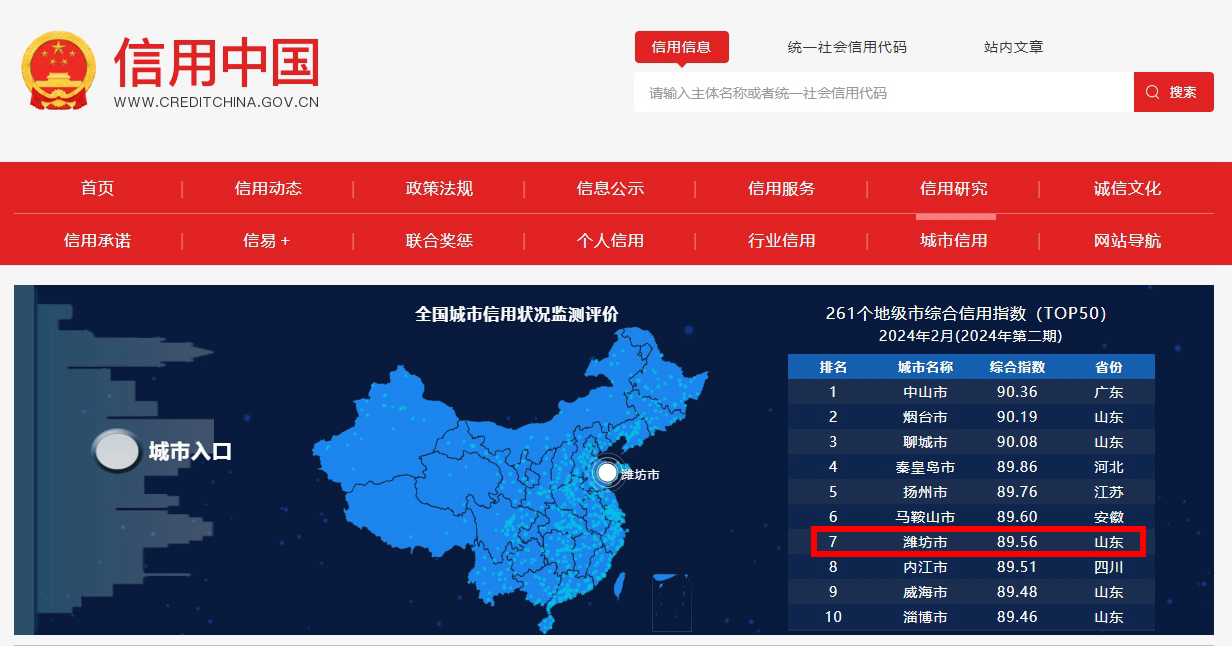Select 聊城市 in the ranking table
Viewport: 1232px width, 646px height.
pyautogui.click(x=925, y=442)
